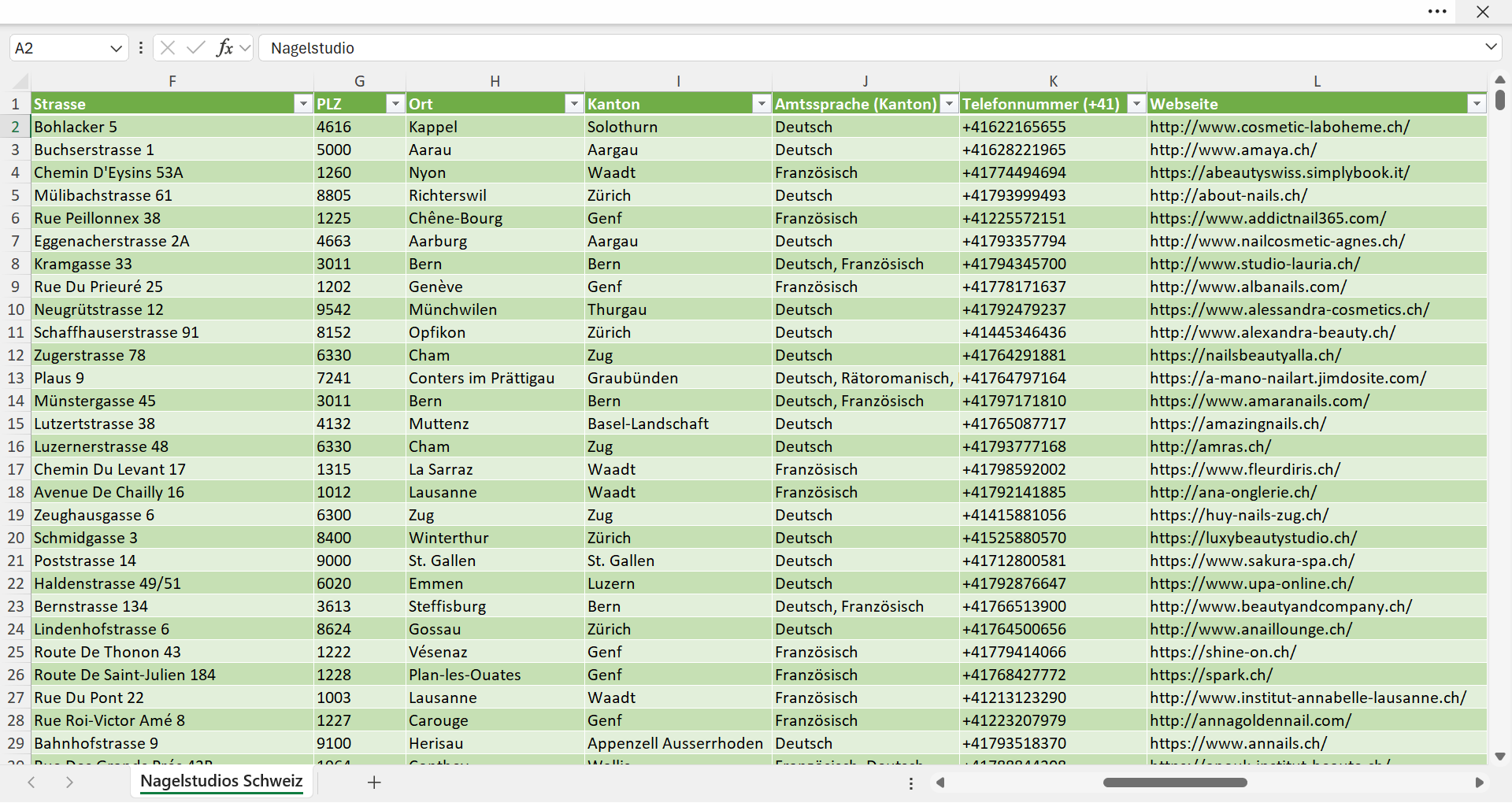Select cell Winterthur
1512x803 pixels.
click(495, 538)
